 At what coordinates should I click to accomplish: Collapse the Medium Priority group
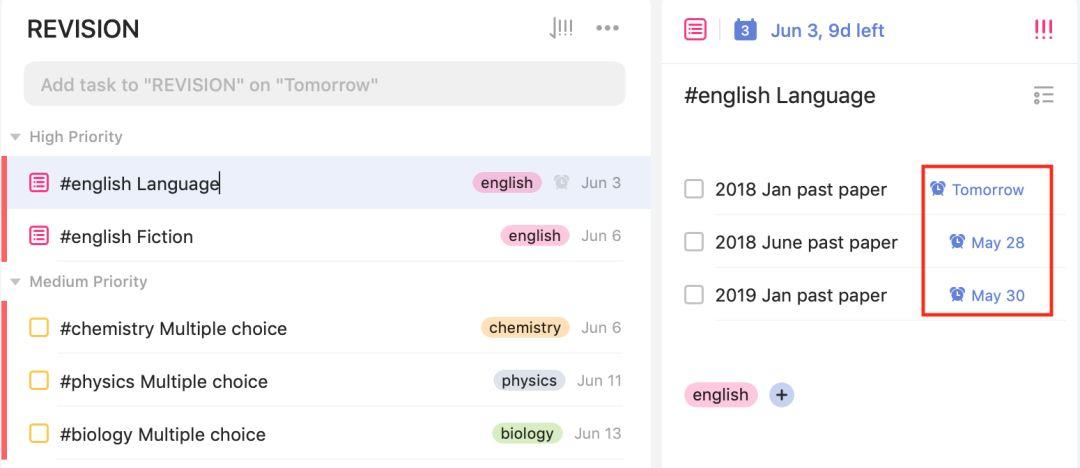[x=16, y=282]
